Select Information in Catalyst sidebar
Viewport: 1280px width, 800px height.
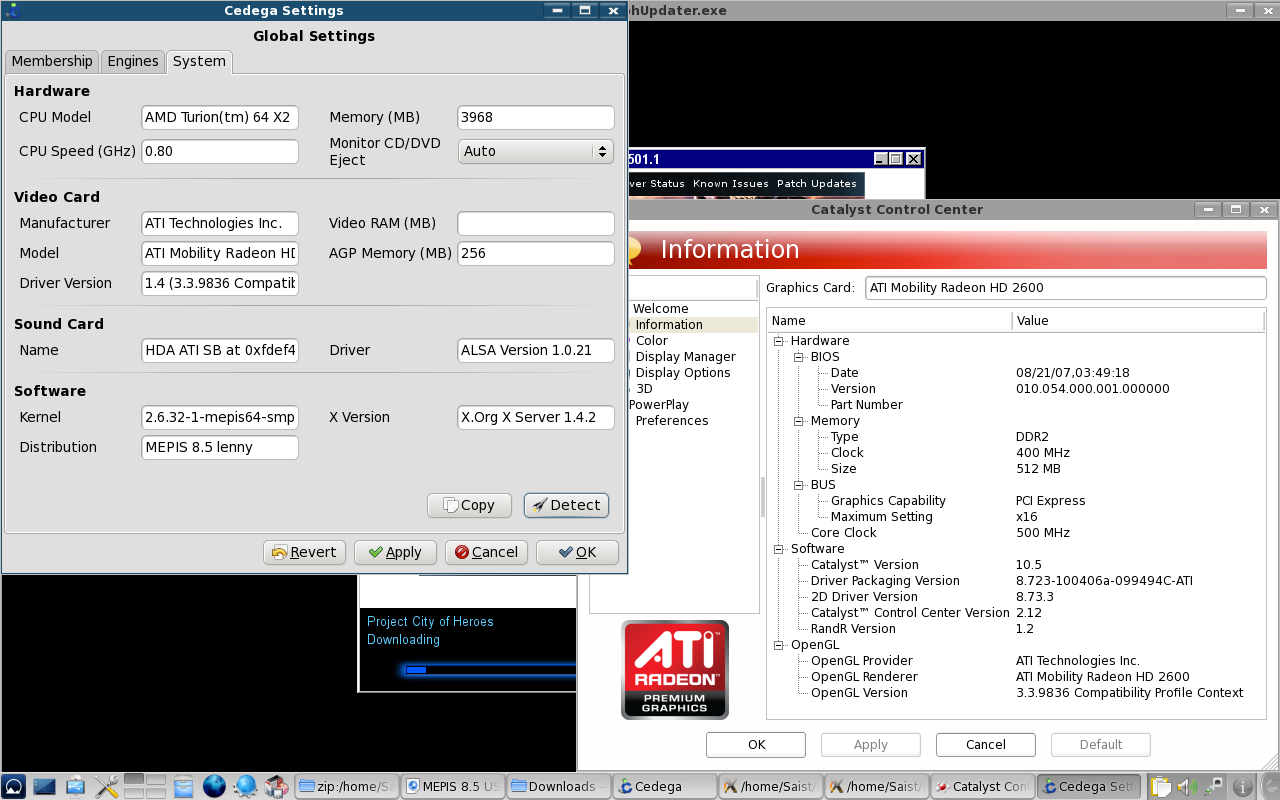click(669, 325)
